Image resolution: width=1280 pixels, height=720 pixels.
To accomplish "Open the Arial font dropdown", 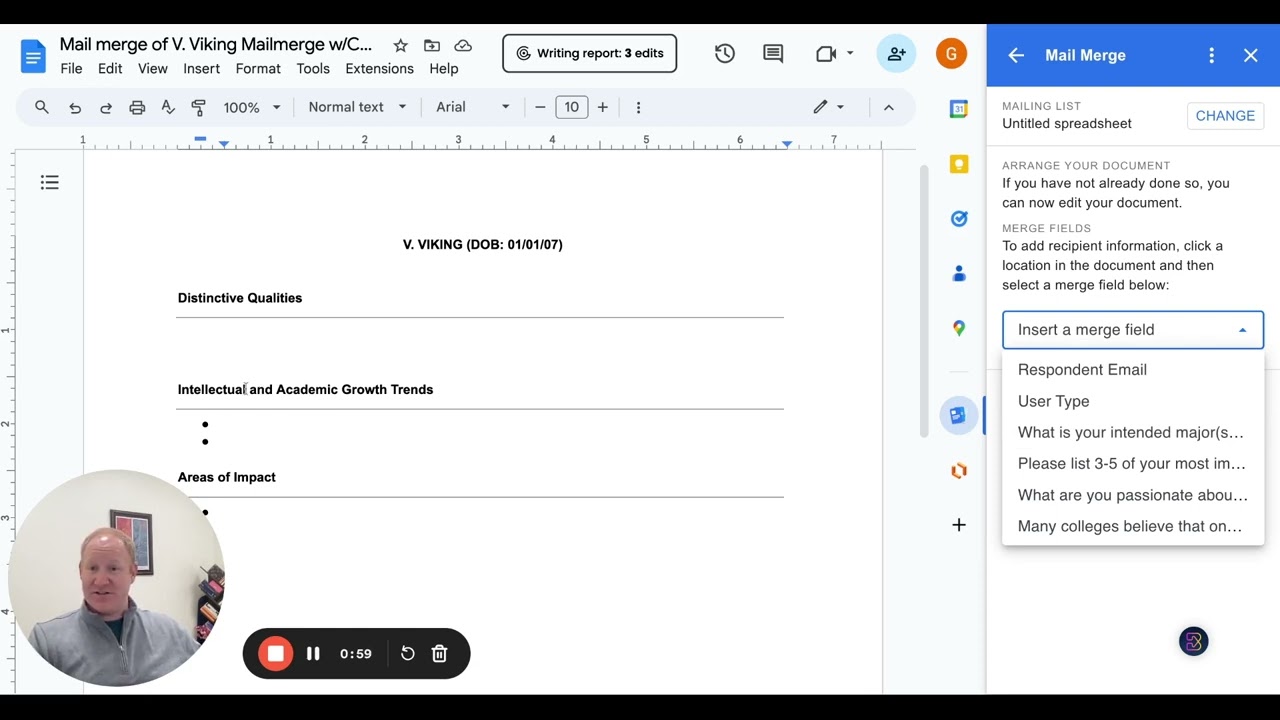I will click(473, 107).
